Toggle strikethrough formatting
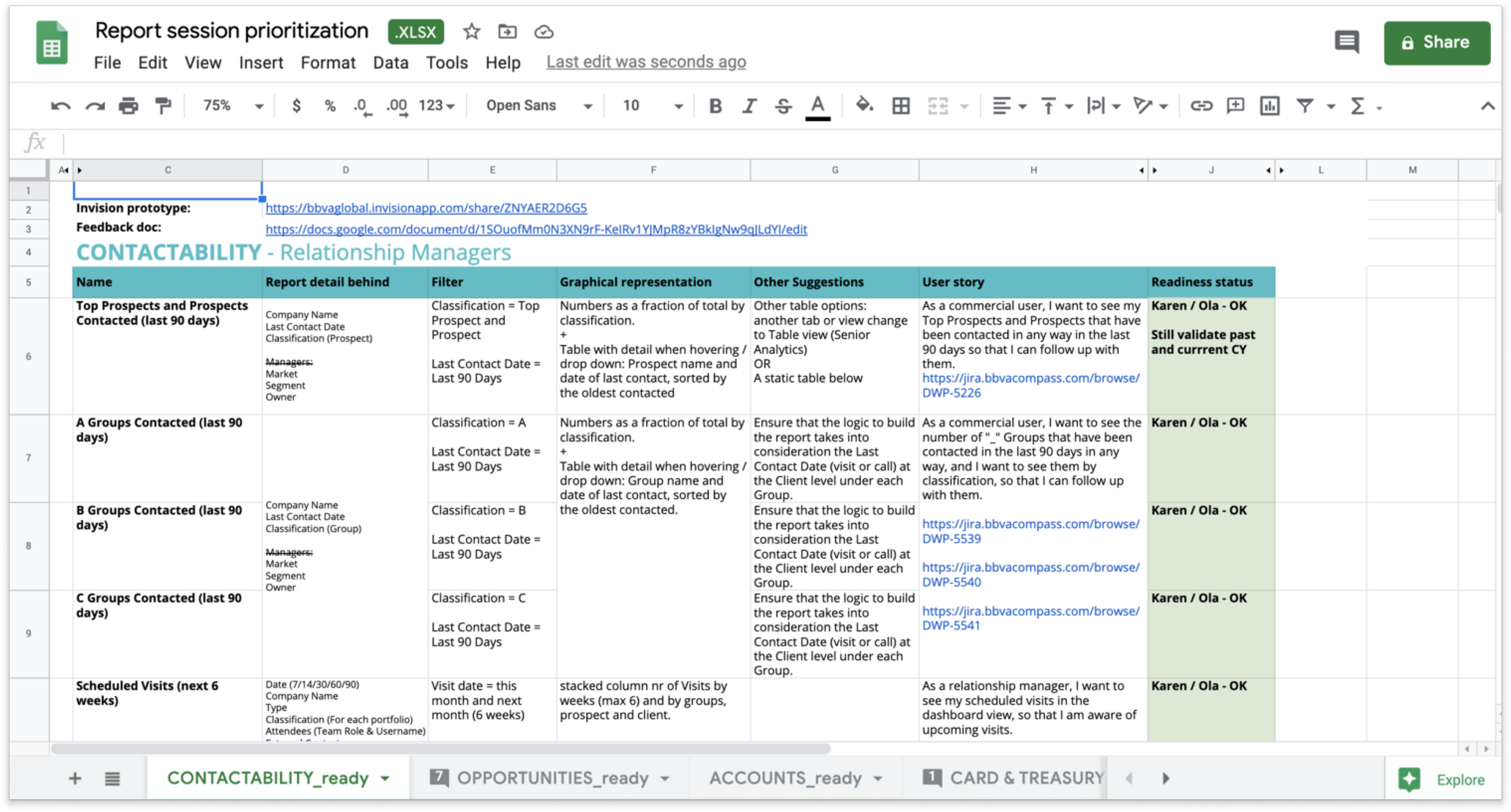 (783, 106)
